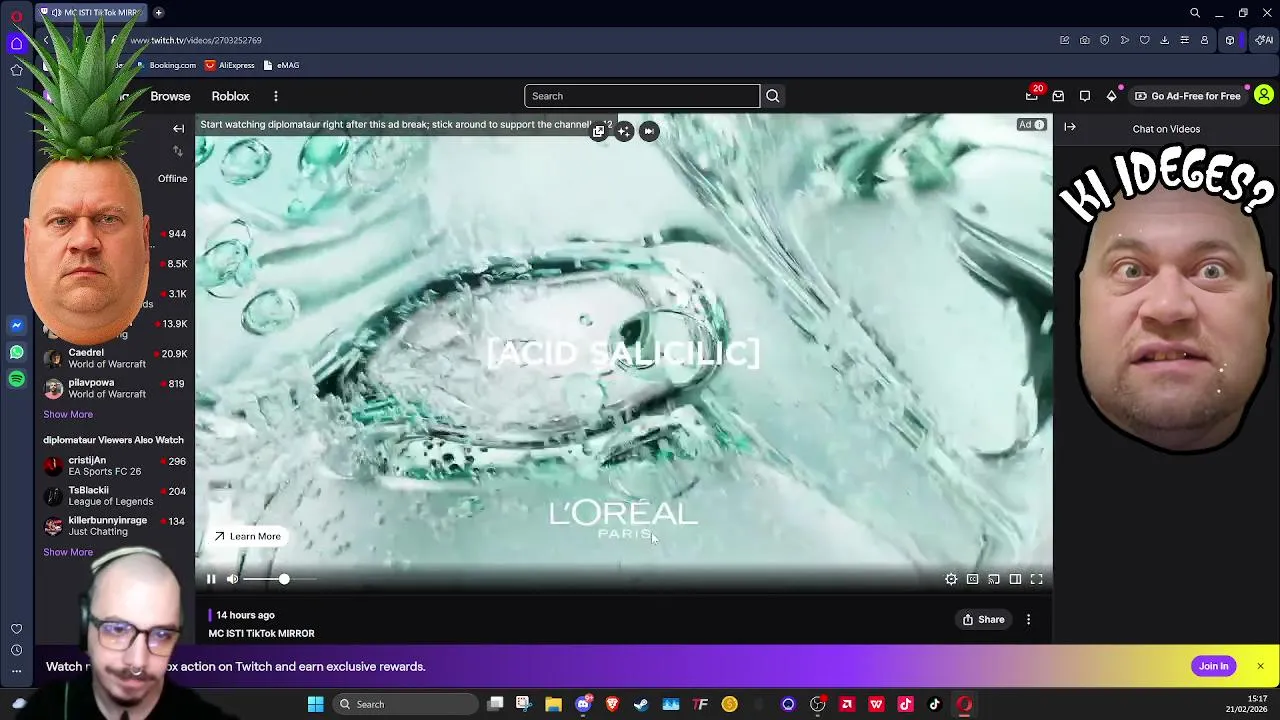Open more options beside Share button
The width and height of the screenshot is (1280, 720).
[1028, 620]
